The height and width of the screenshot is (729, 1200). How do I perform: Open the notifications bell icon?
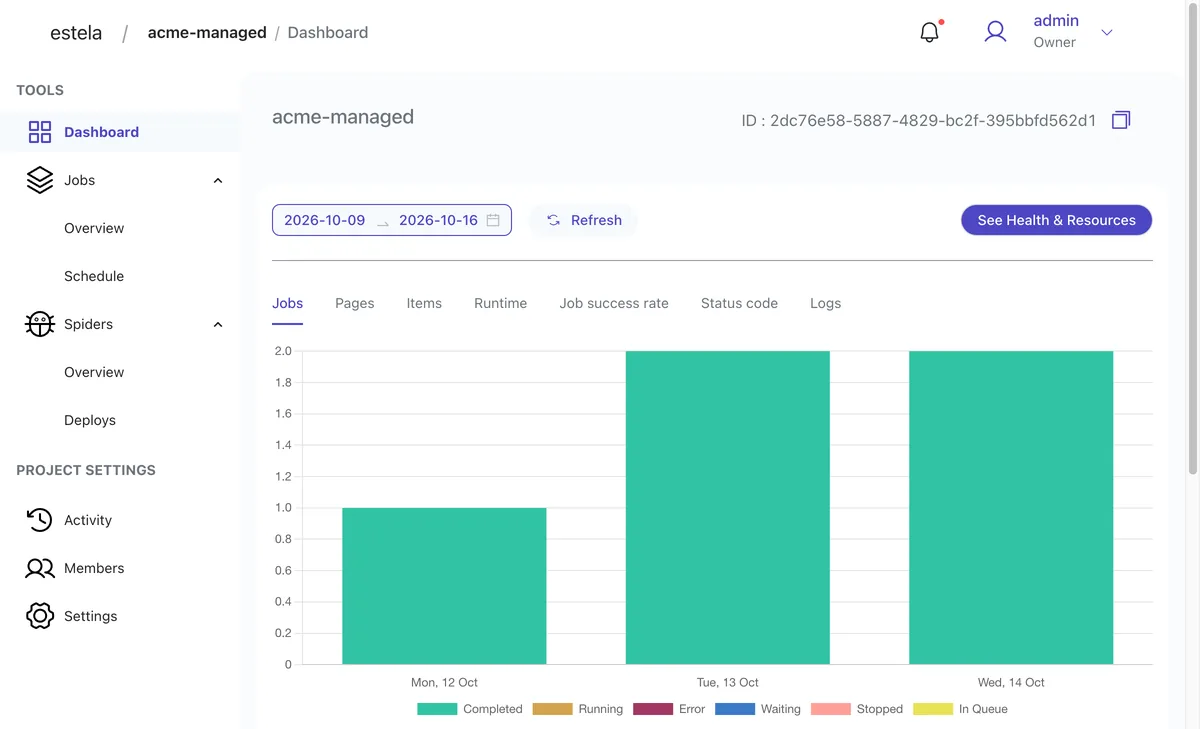click(x=930, y=32)
